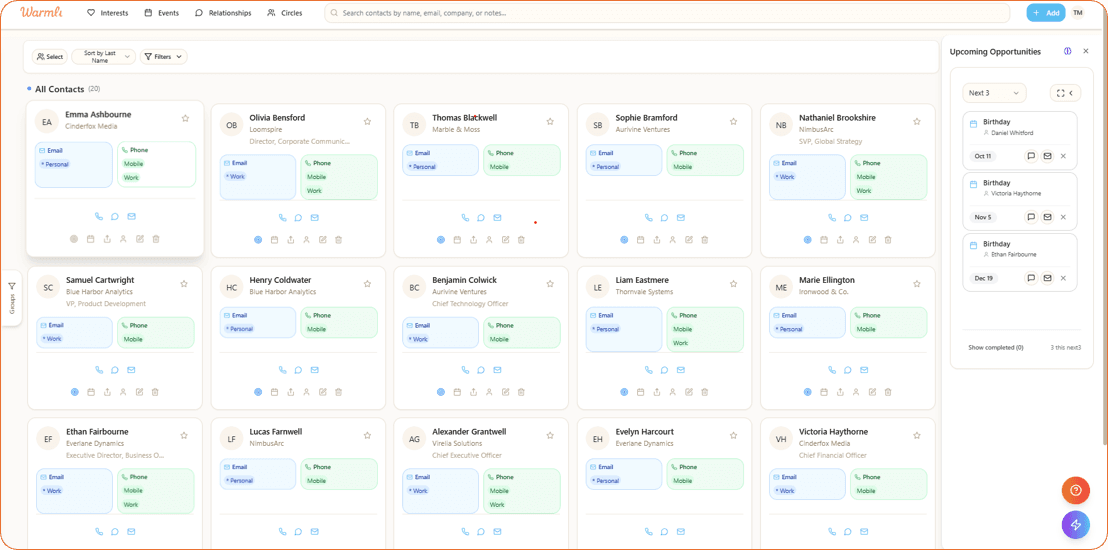Toggle the star on Liam Eastmere's card
This screenshot has width=1108, height=550.
(733, 283)
